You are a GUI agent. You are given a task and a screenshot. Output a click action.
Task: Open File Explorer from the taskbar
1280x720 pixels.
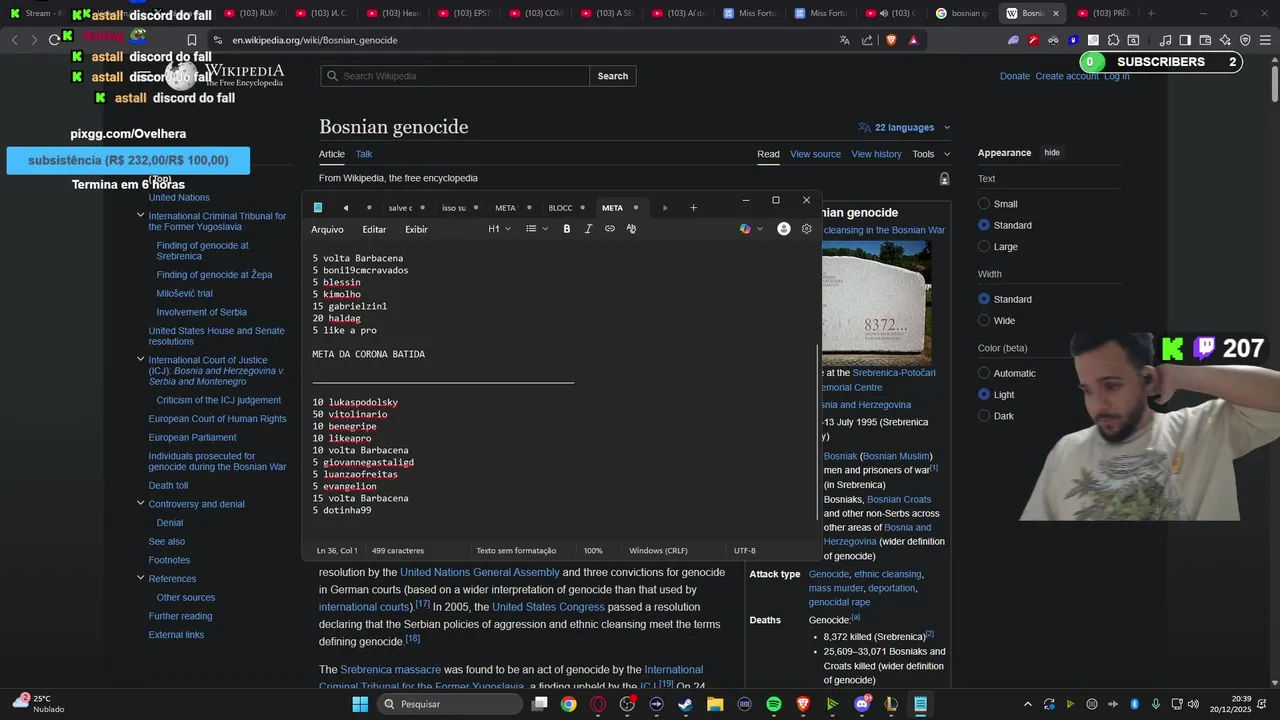click(x=715, y=704)
